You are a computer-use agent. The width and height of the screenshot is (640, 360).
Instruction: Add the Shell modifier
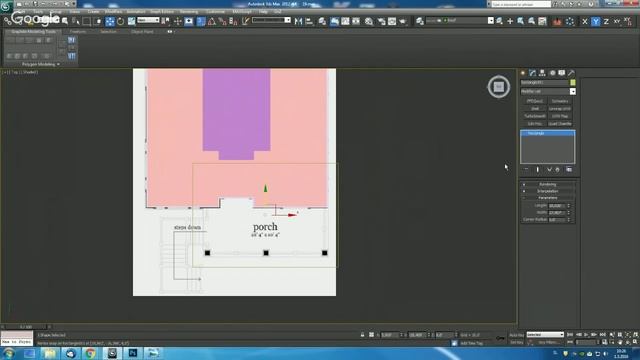(x=535, y=109)
